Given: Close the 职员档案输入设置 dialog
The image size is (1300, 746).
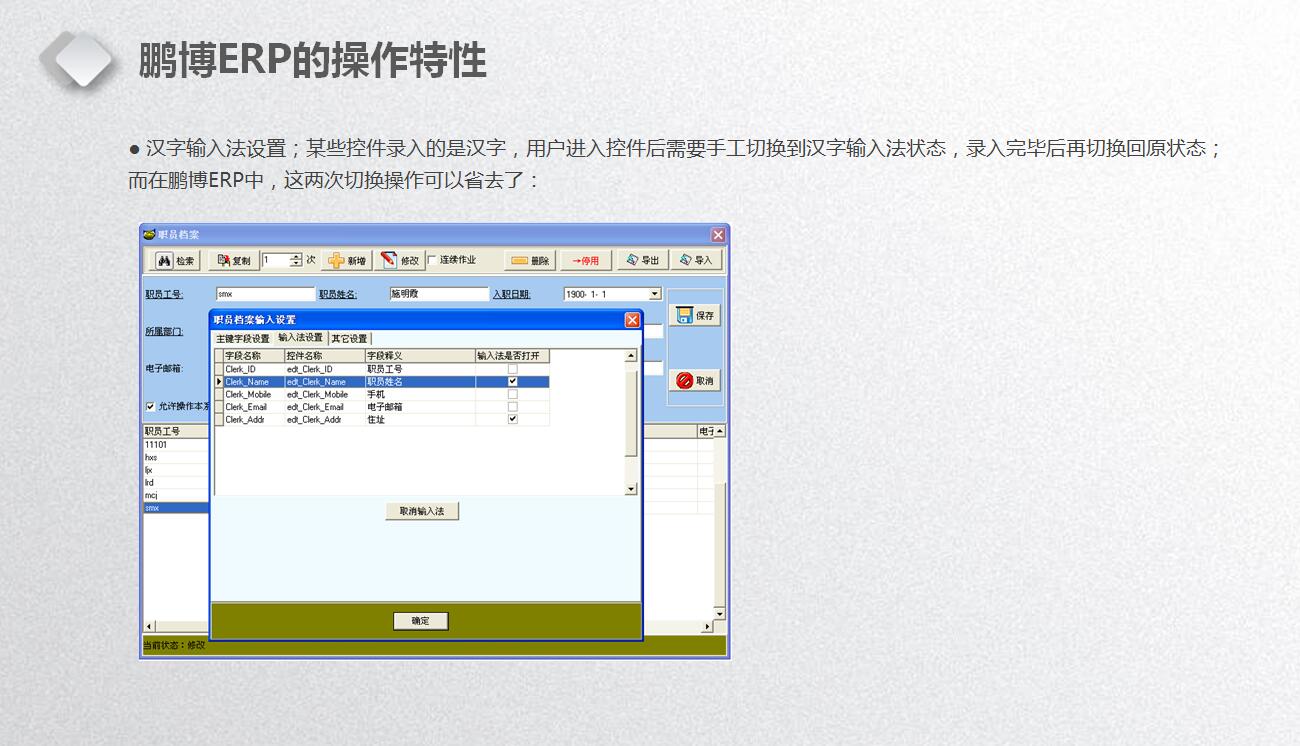Looking at the screenshot, I should point(632,320).
